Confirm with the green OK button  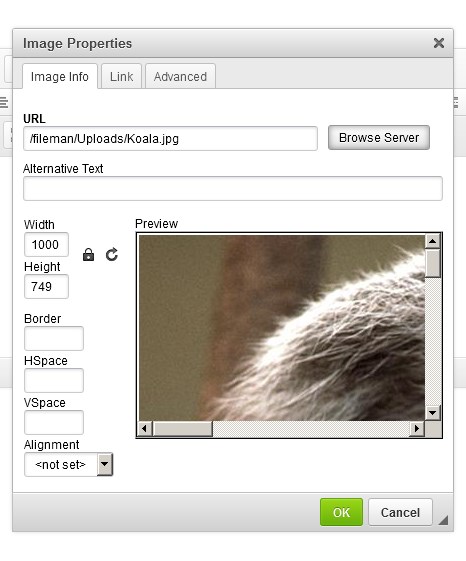(x=341, y=512)
